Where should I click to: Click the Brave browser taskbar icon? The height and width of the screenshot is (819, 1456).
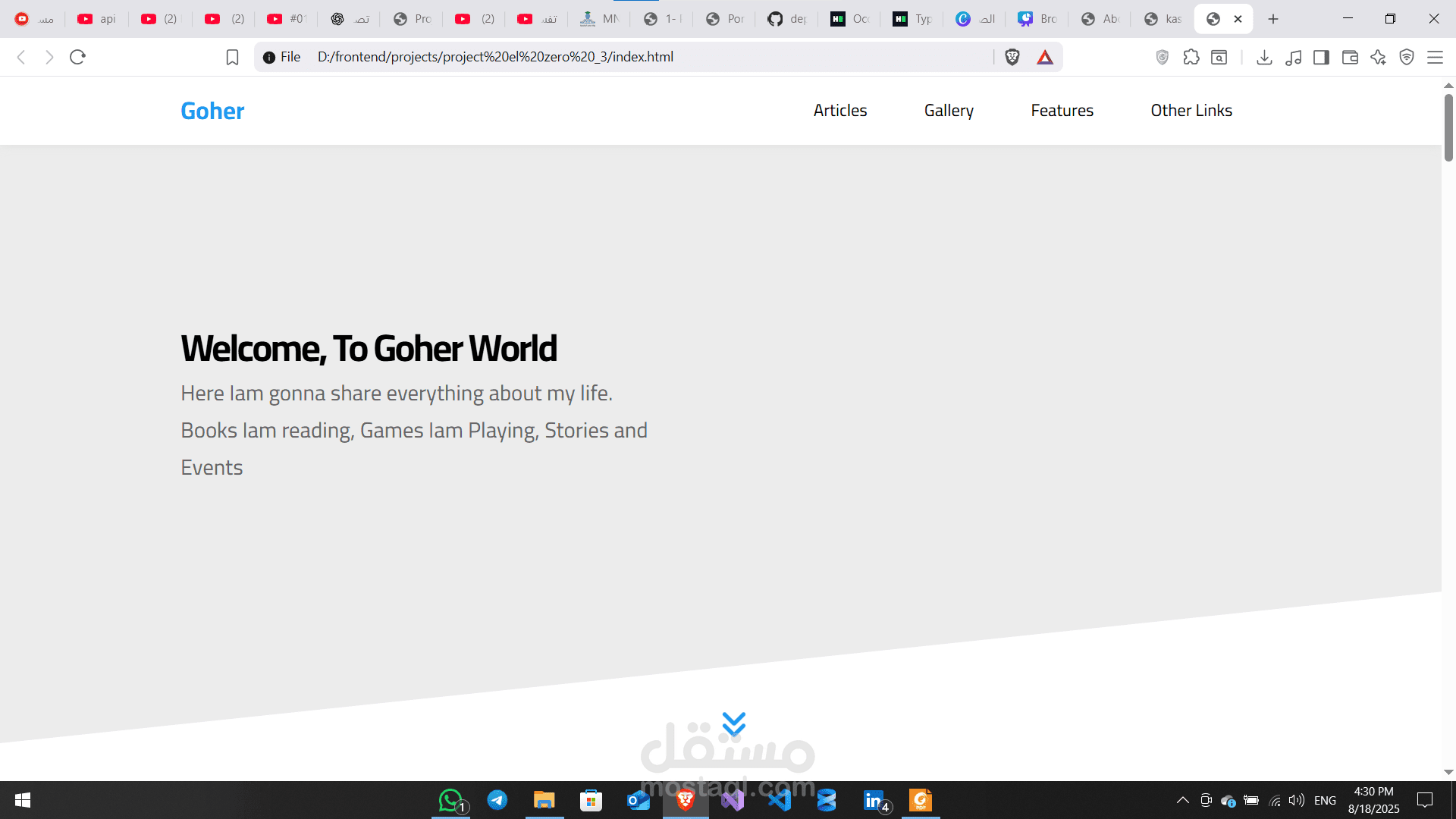coord(686,800)
